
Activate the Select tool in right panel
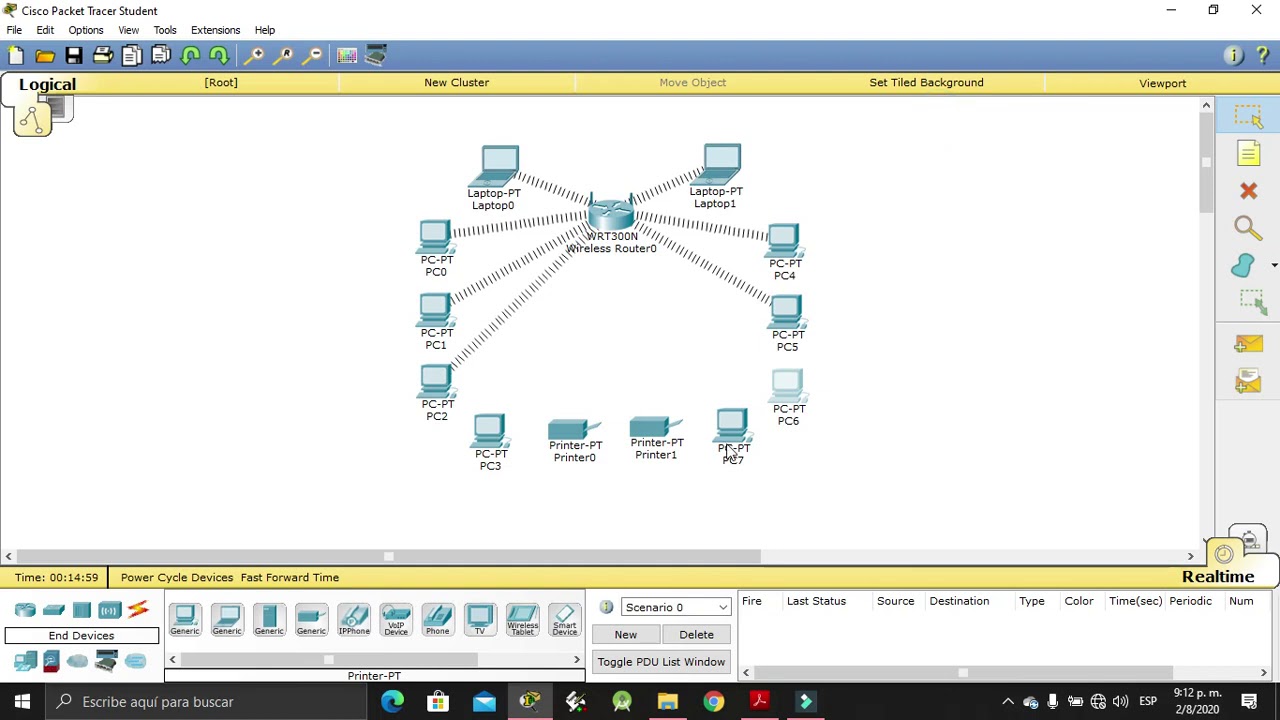(1248, 116)
